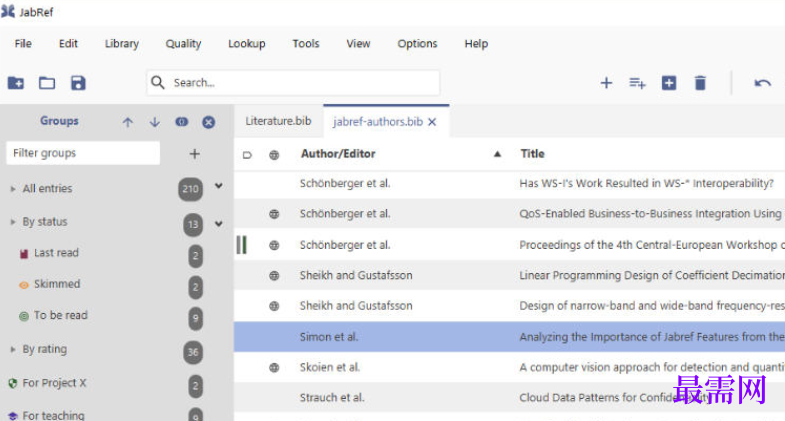This screenshot has height=421, width=785.
Task: Expand the All entries tree arrow
Action: click(13, 189)
